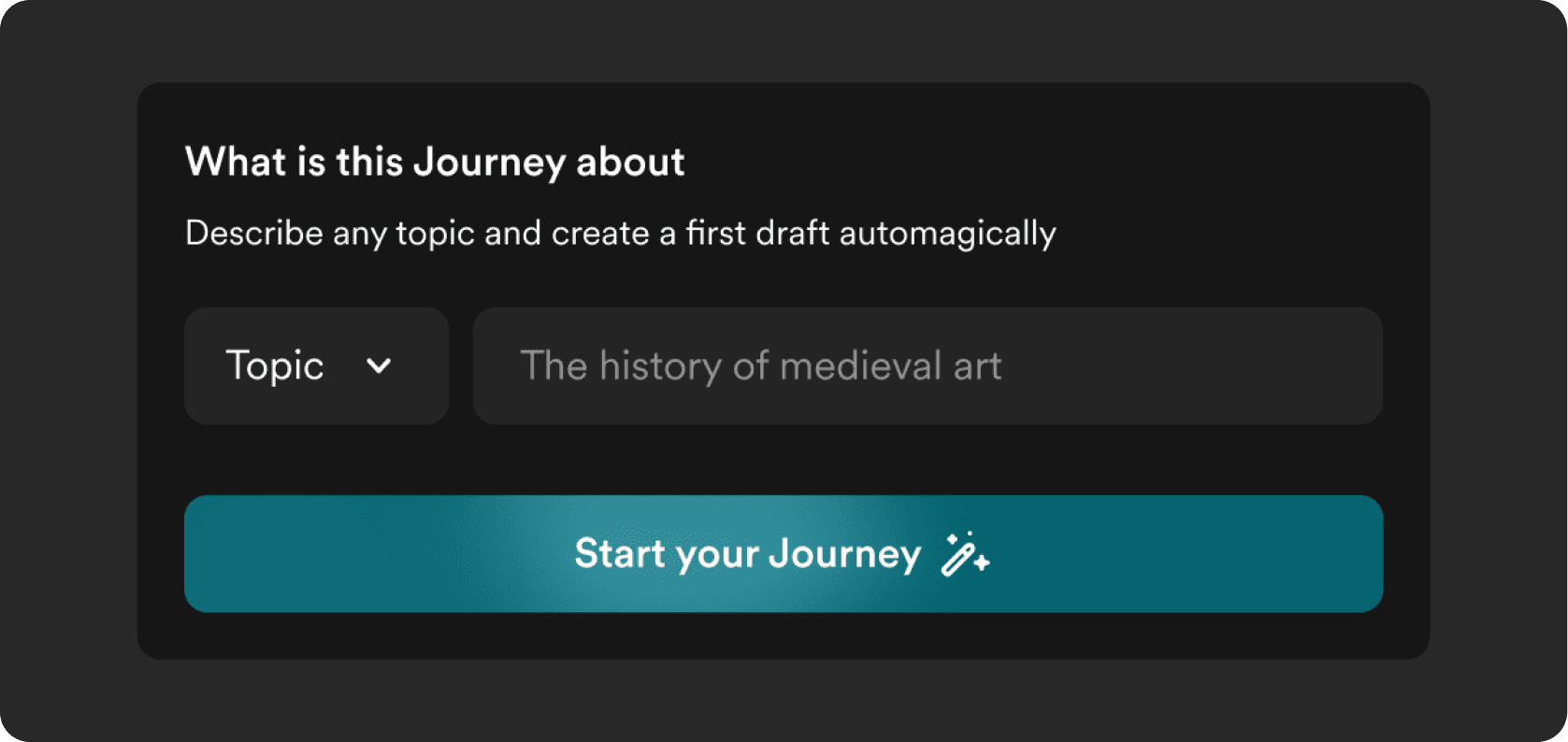1568x742 pixels.
Task: Expand the Topic type selector box
Action: pyautogui.click(x=316, y=365)
